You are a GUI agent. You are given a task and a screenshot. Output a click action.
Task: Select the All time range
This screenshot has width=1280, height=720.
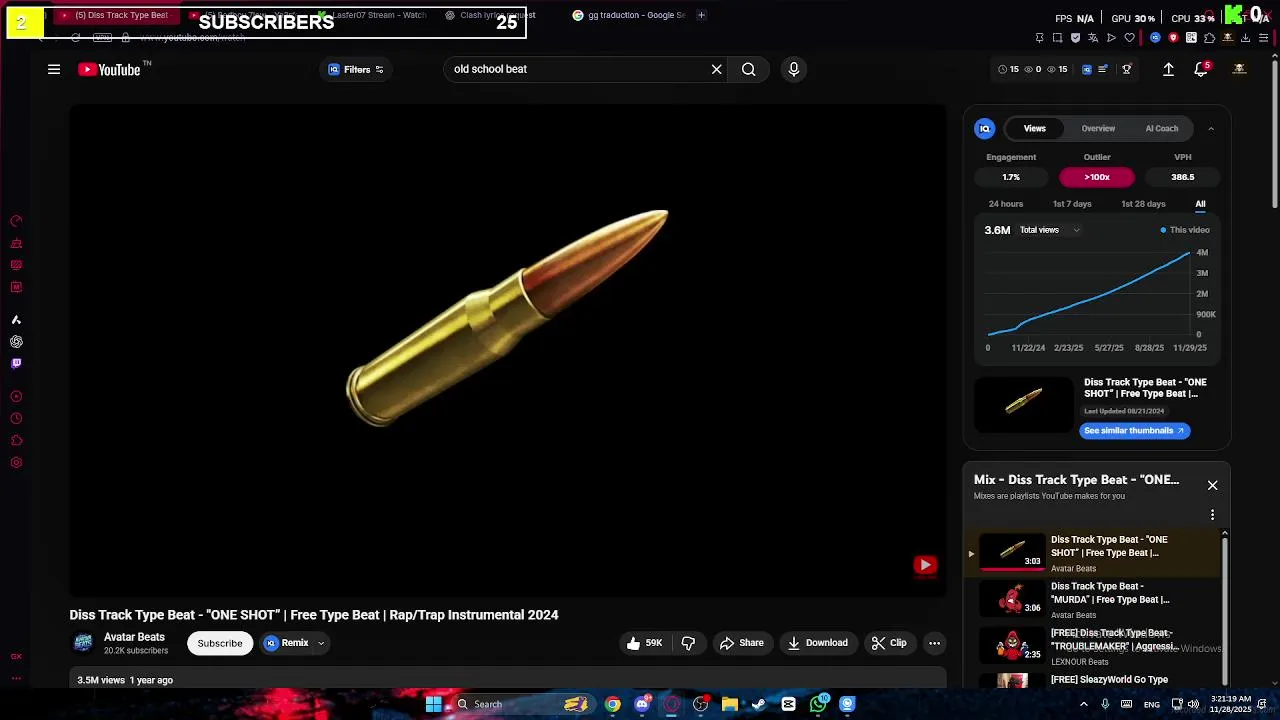click(1200, 204)
